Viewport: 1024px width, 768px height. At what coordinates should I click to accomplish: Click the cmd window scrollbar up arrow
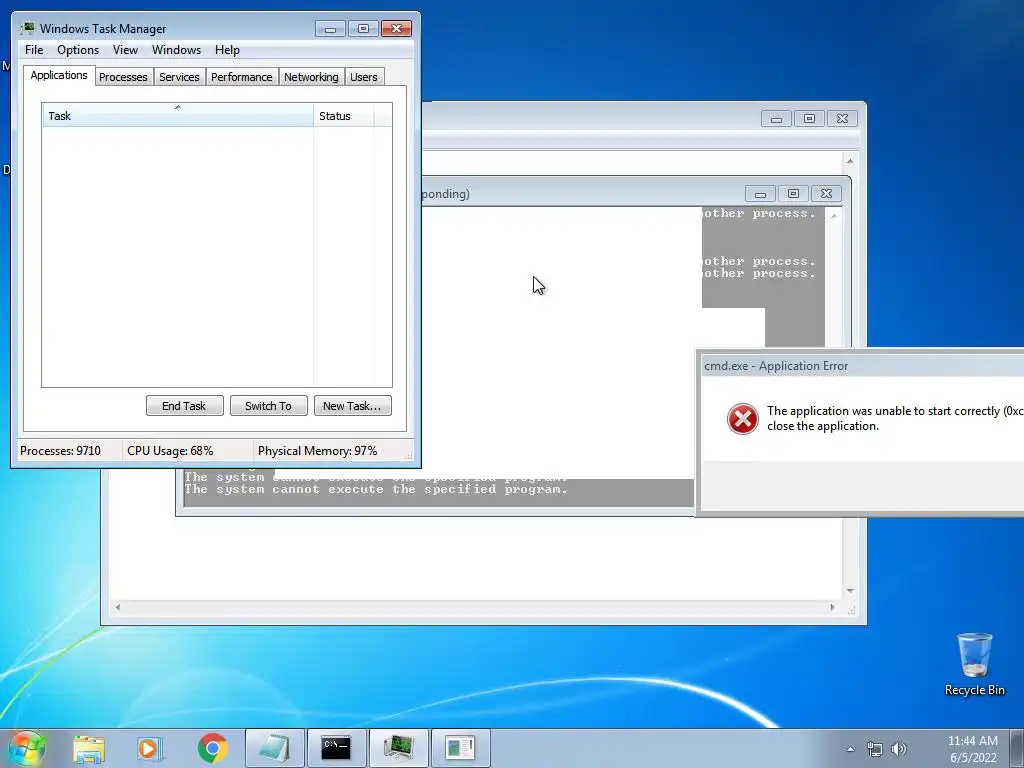click(834, 216)
